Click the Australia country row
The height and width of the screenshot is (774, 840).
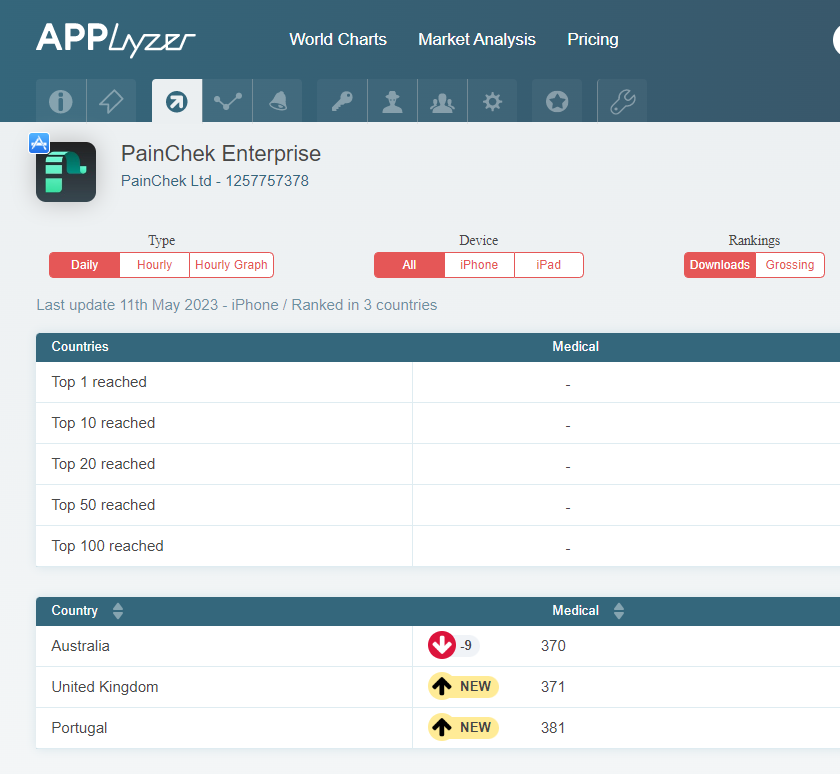click(x=438, y=646)
